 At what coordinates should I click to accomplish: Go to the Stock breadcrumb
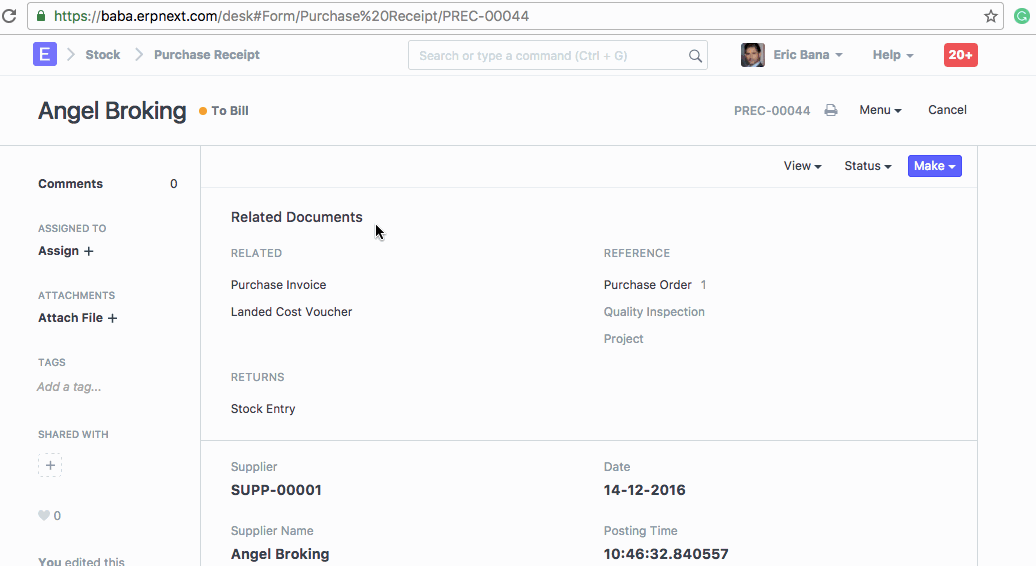point(103,55)
